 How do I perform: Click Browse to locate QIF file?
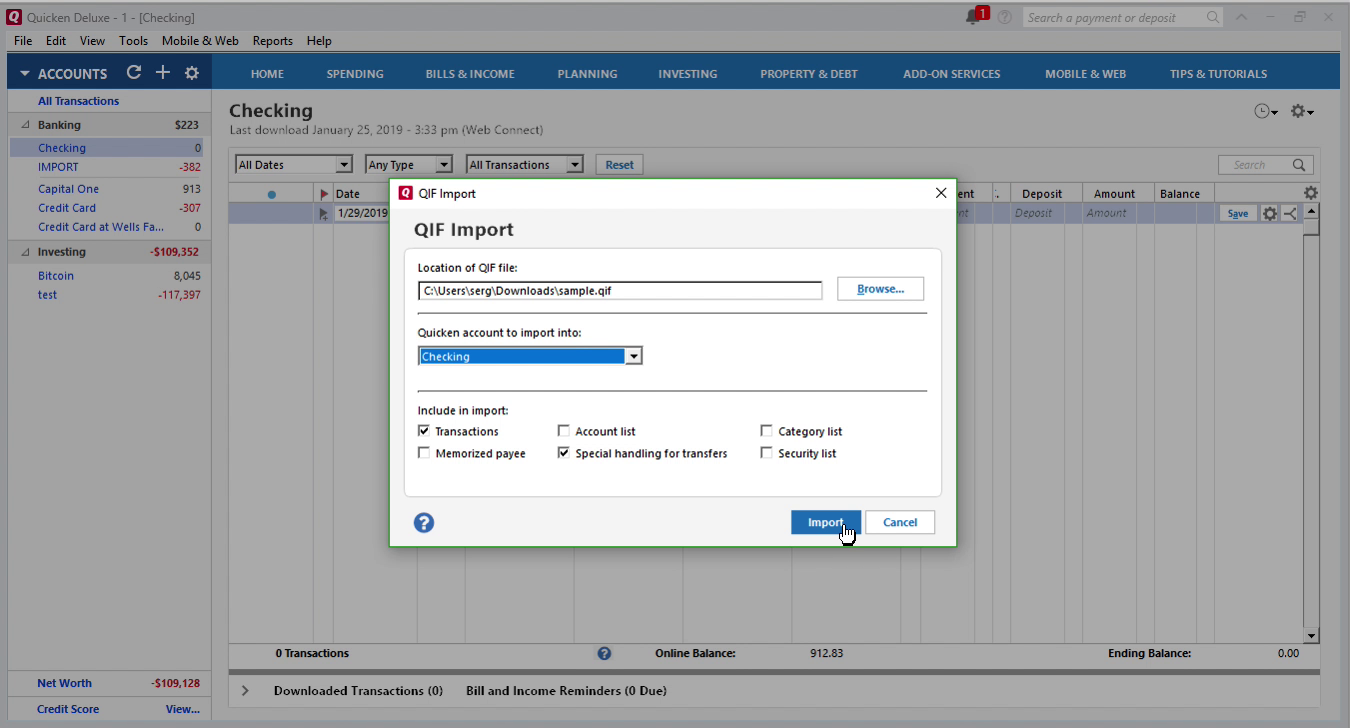click(880, 289)
